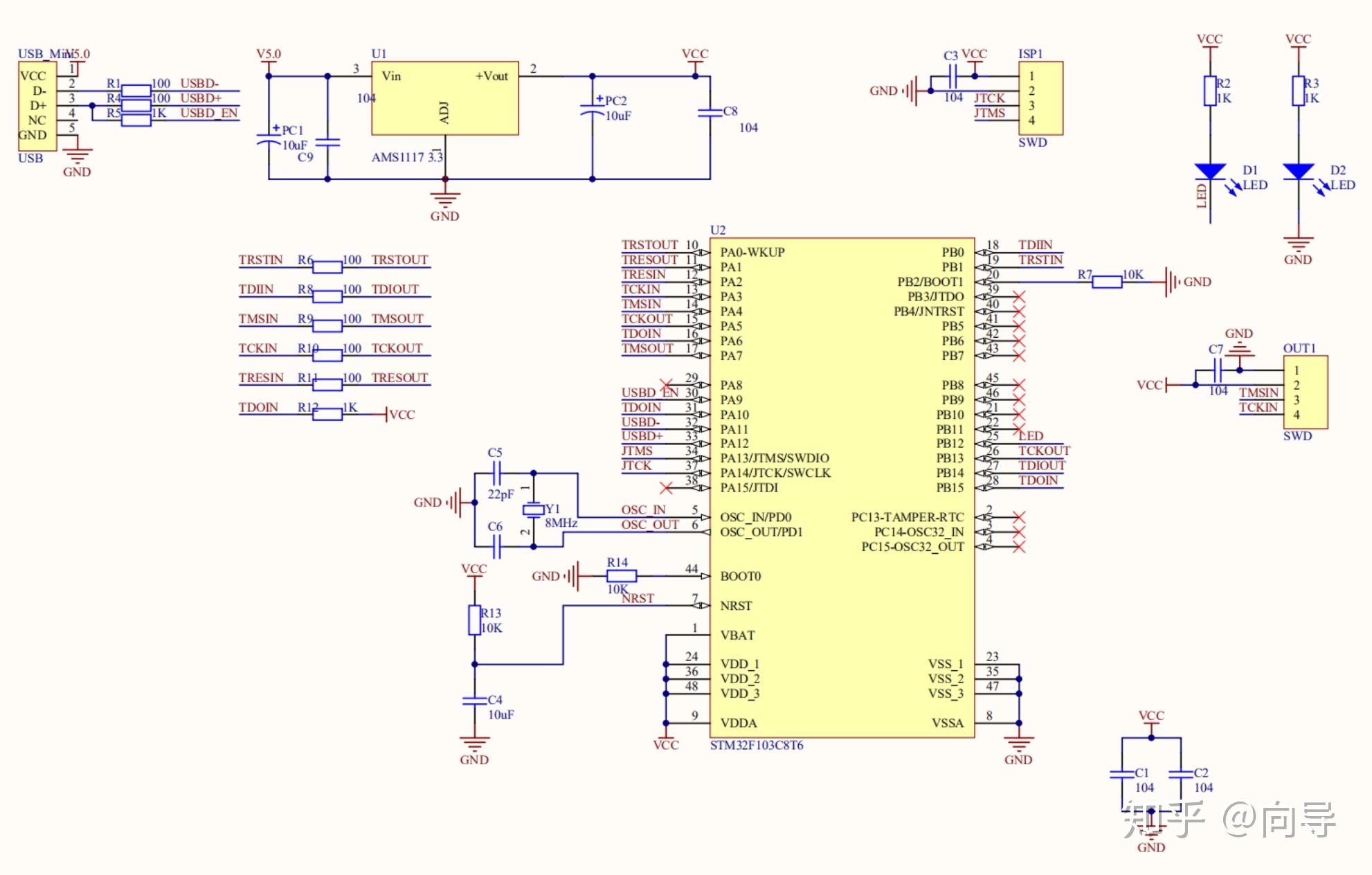1372x875 pixels.
Task: Select the R13 10K pull-up resistor
Action: 474,620
